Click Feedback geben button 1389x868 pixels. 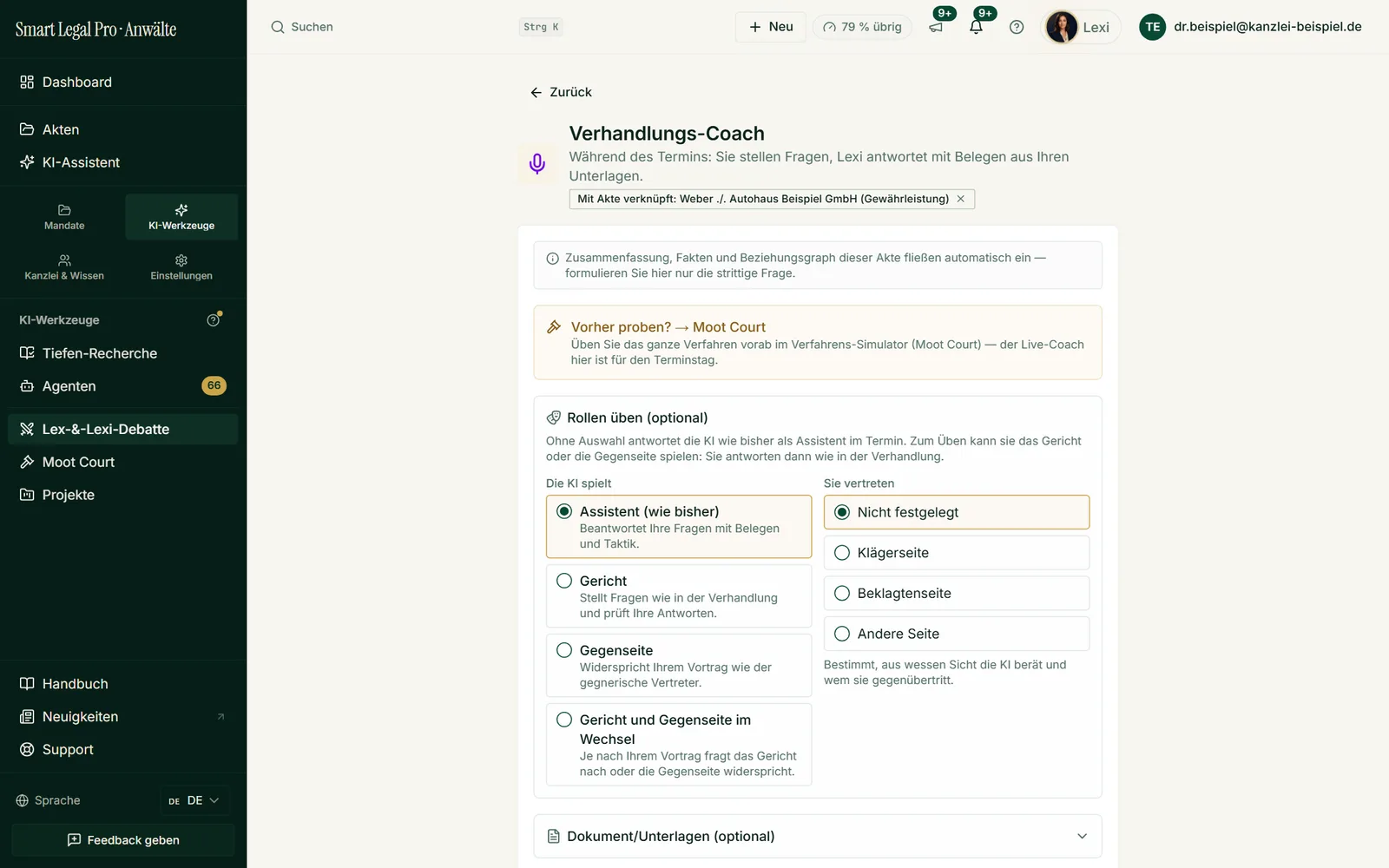tap(123, 840)
